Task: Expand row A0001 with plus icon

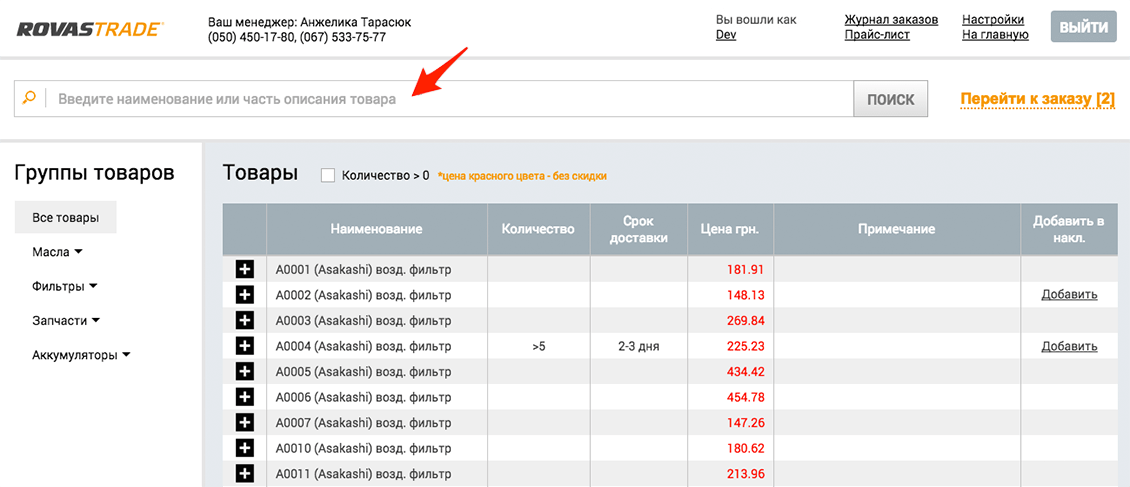Action: (x=245, y=269)
